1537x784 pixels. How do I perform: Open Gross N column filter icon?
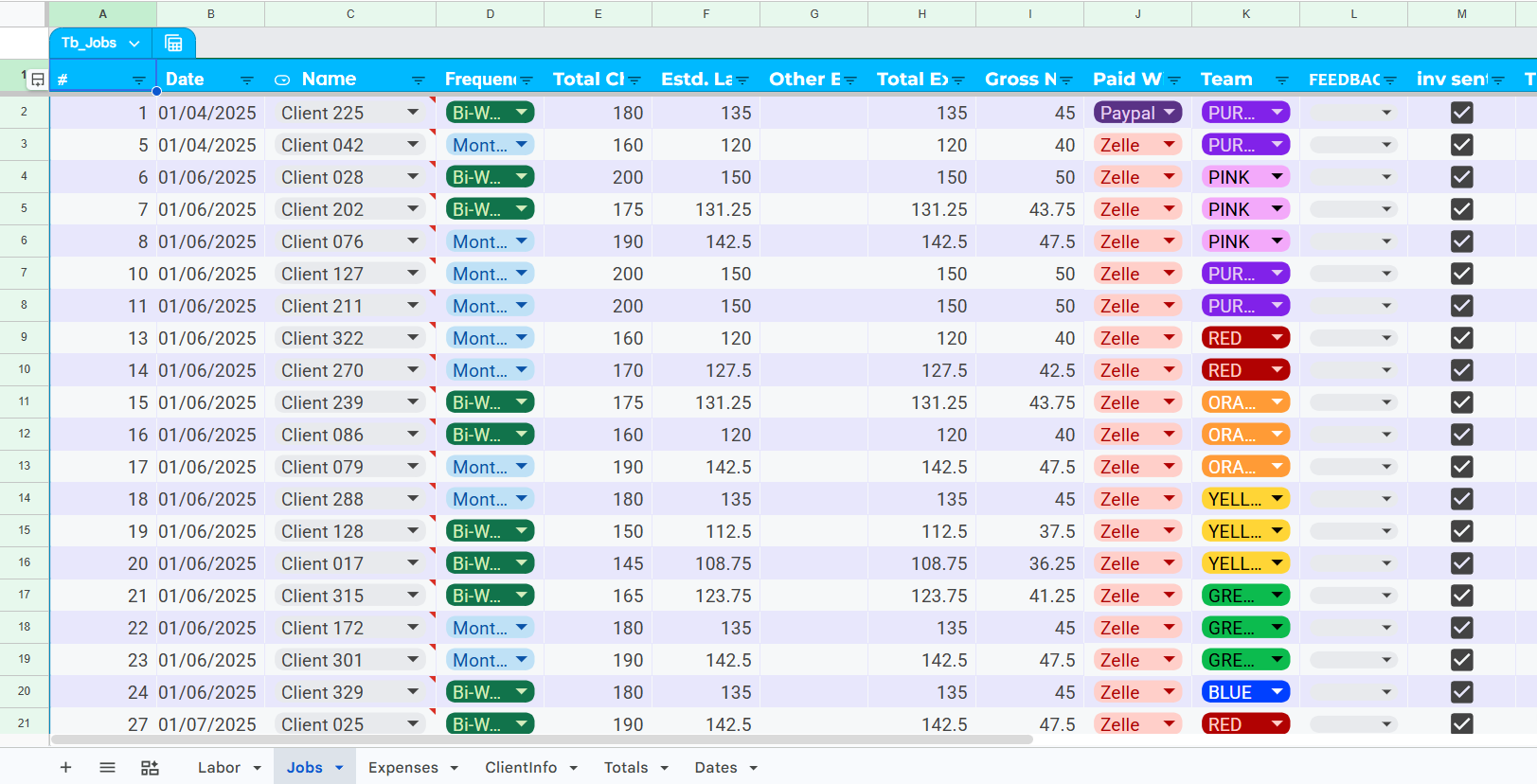[x=1066, y=80]
